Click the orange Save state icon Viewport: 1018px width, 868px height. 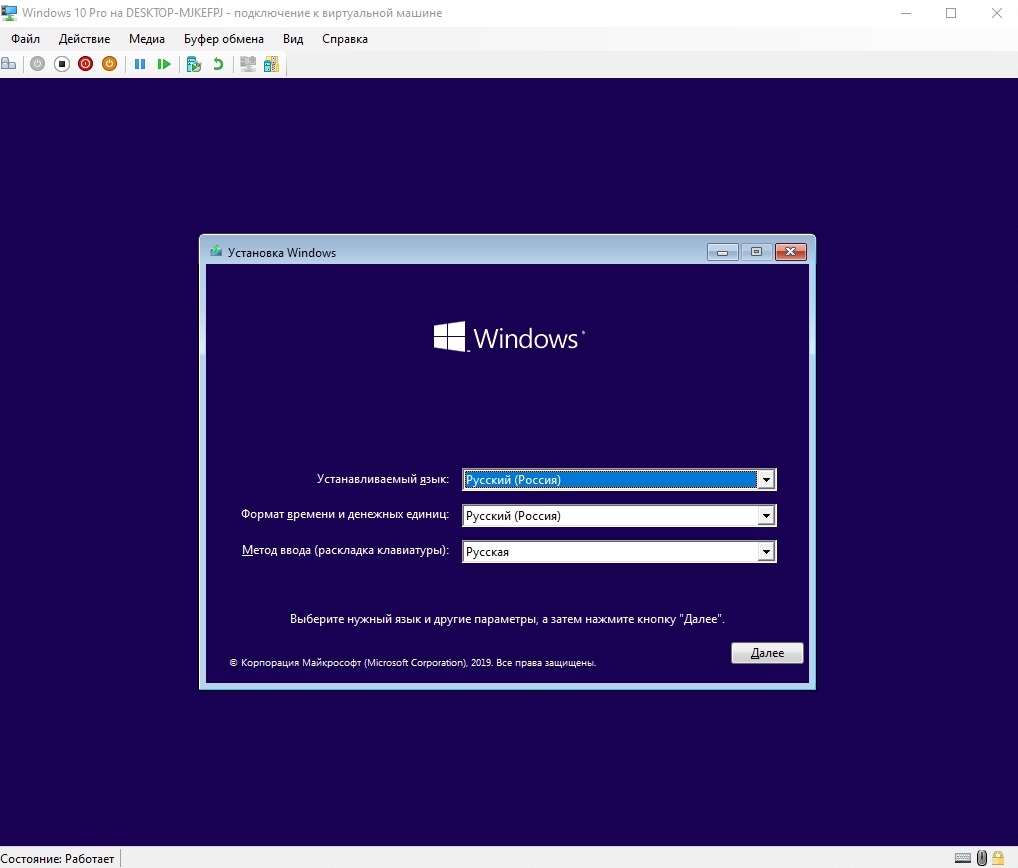pyautogui.click(x=109, y=64)
